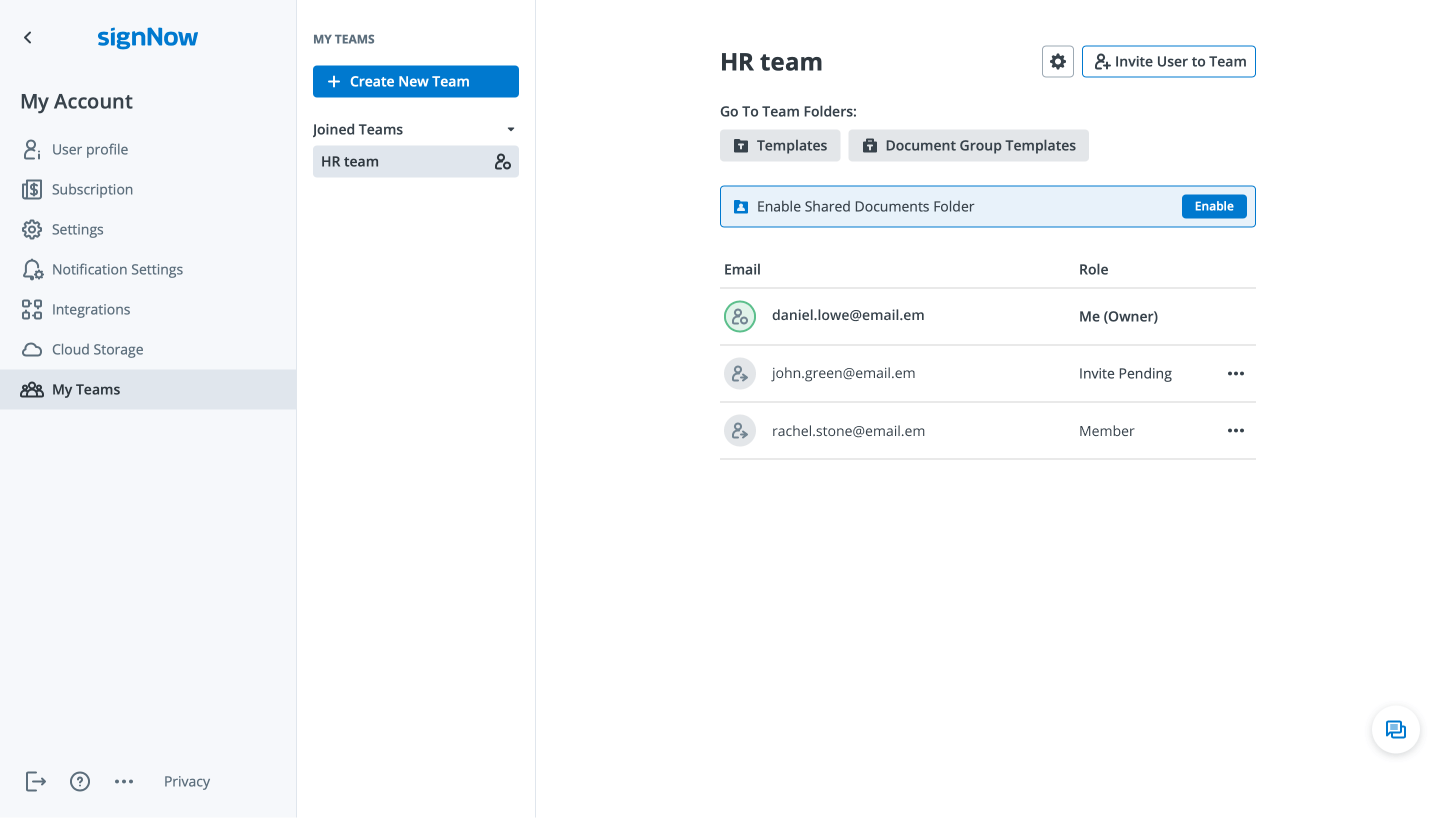Click john.green pending avatar icon

pyautogui.click(x=739, y=374)
